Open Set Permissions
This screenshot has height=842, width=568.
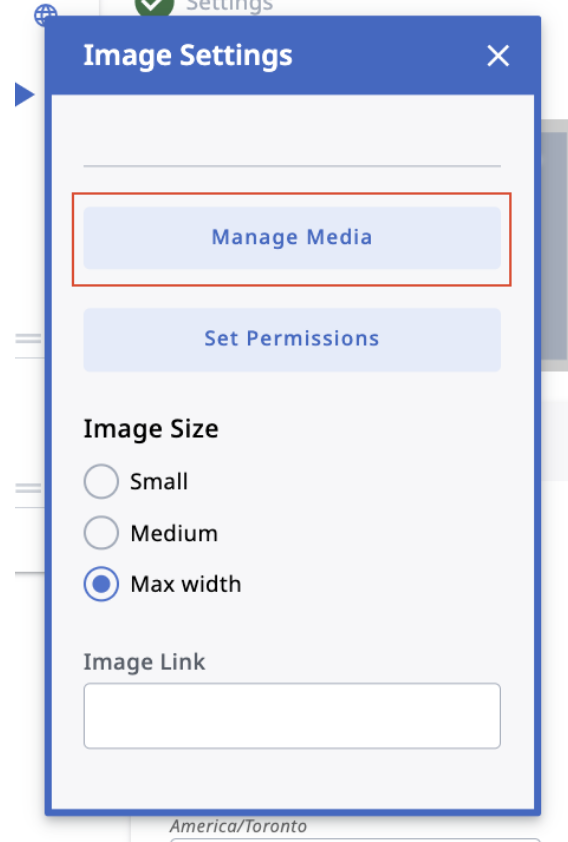coord(292,339)
